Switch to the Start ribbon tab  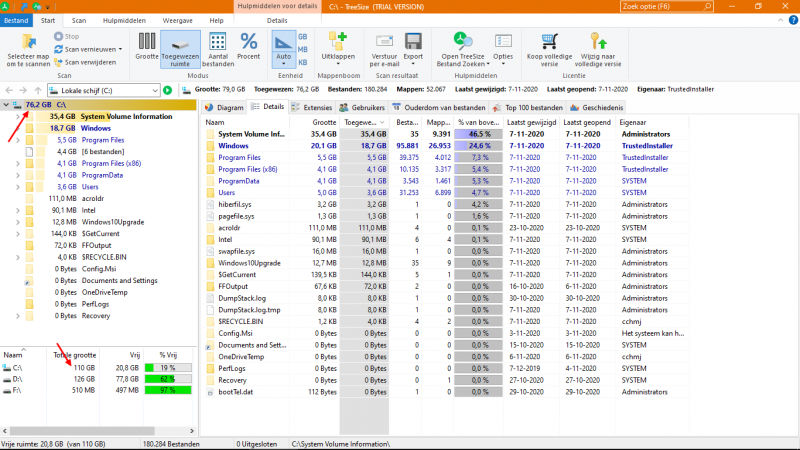tap(48, 20)
